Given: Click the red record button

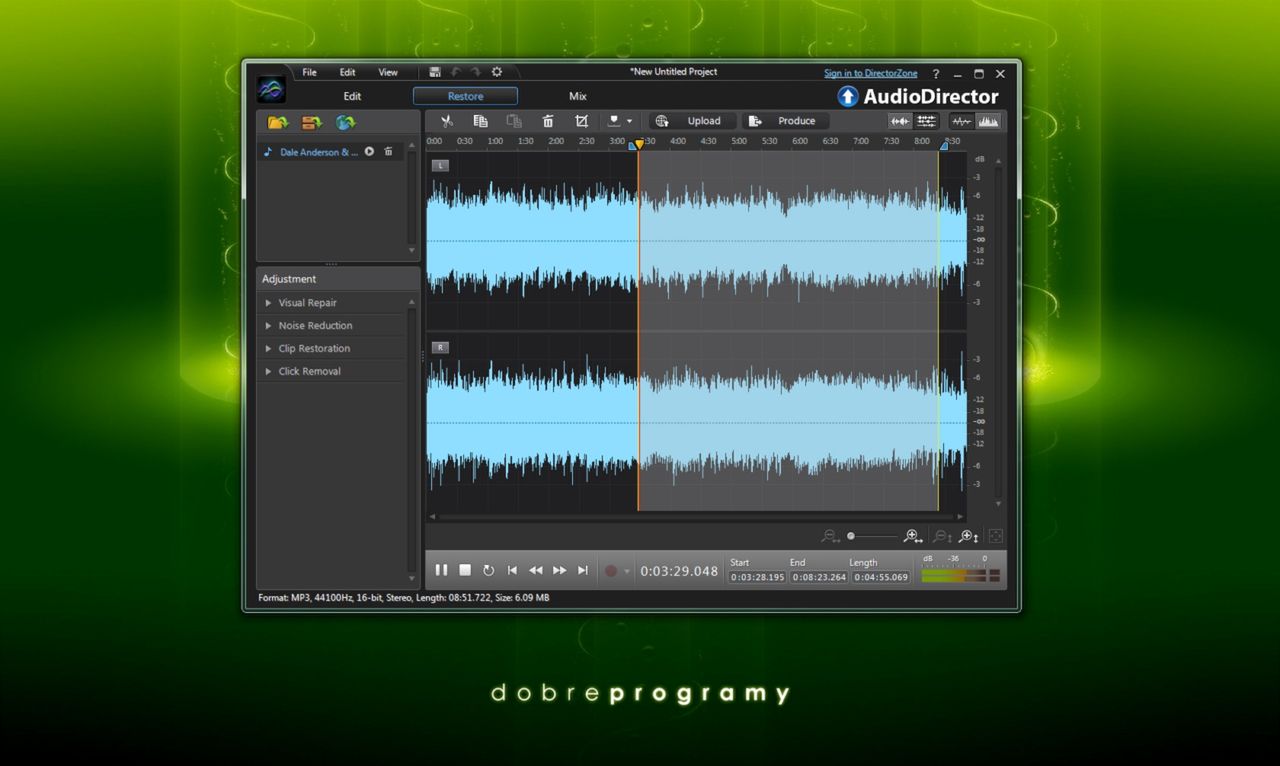Looking at the screenshot, I should coord(611,571).
